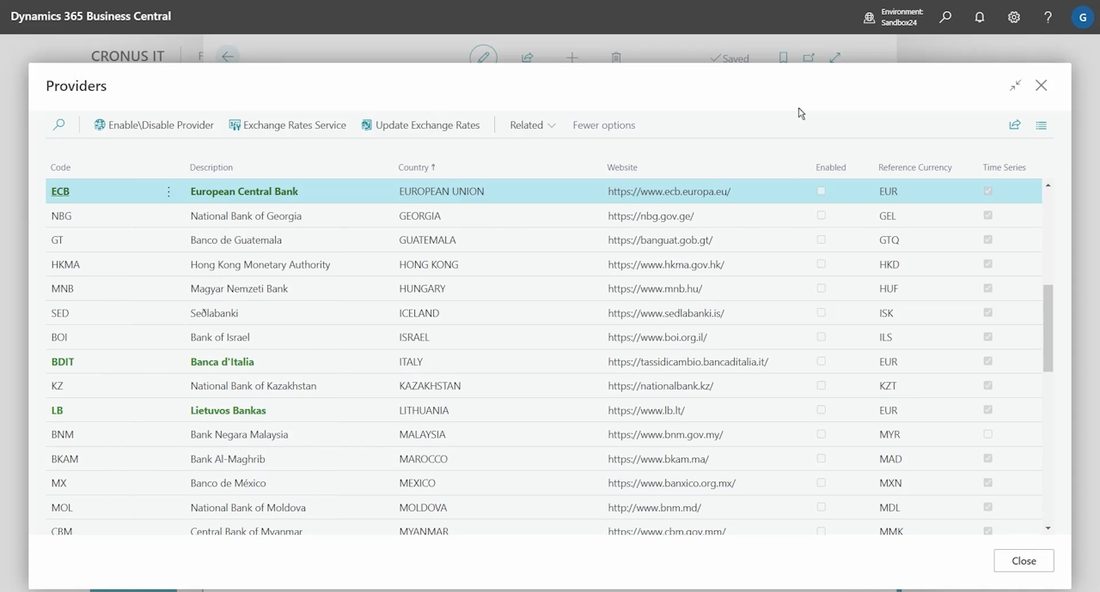Toggle Enabled checkbox for European Central Bank
This screenshot has height=592, width=1100.
(x=821, y=191)
